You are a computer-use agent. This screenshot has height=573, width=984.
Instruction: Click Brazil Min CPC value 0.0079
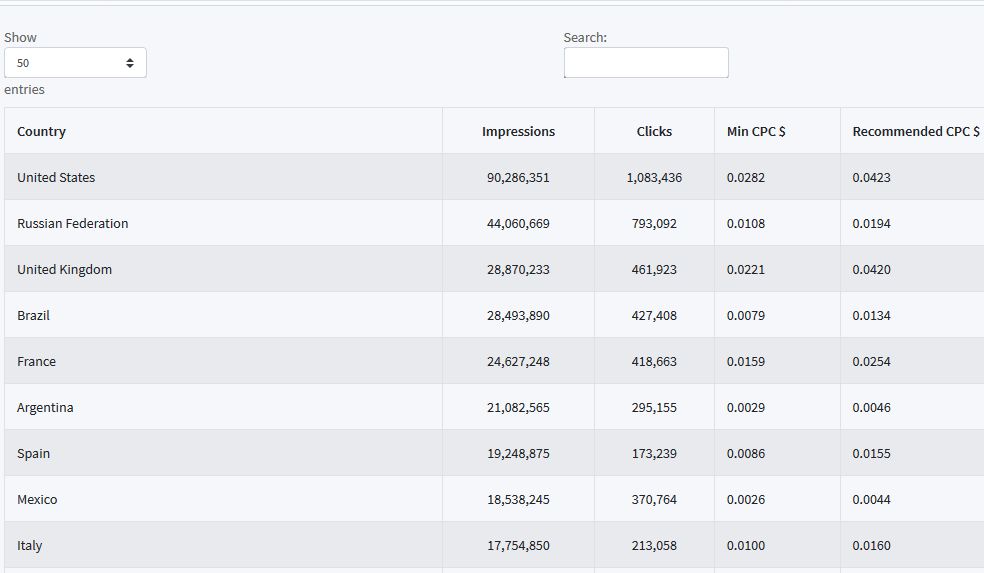point(746,316)
